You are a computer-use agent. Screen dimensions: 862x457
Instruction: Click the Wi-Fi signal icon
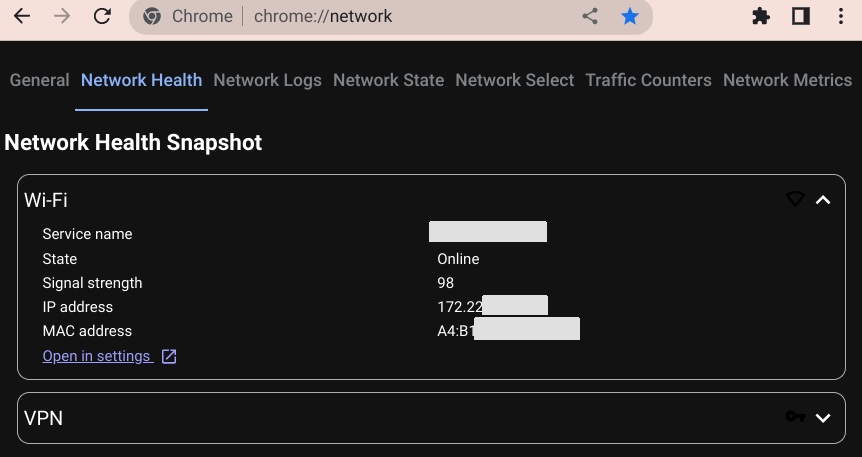(795, 200)
